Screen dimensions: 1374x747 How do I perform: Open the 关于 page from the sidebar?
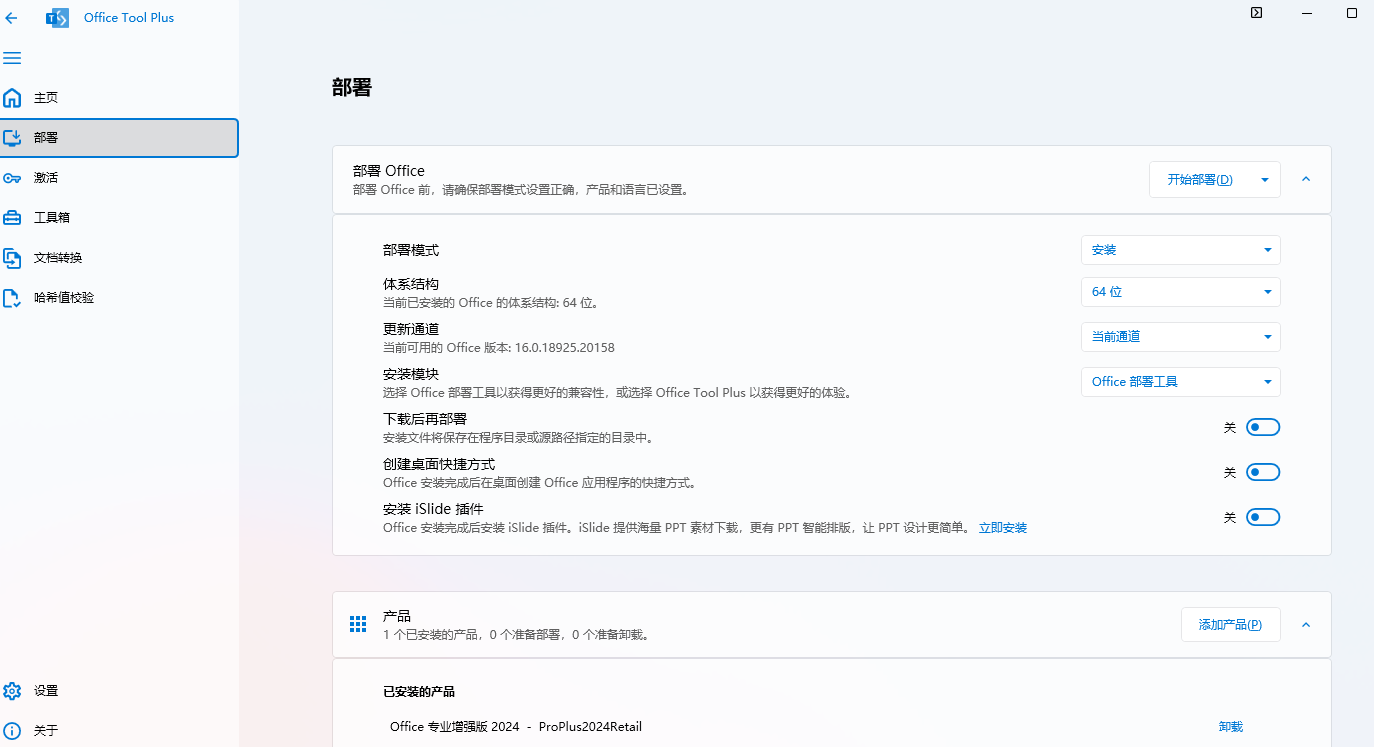(x=44, y=730)
